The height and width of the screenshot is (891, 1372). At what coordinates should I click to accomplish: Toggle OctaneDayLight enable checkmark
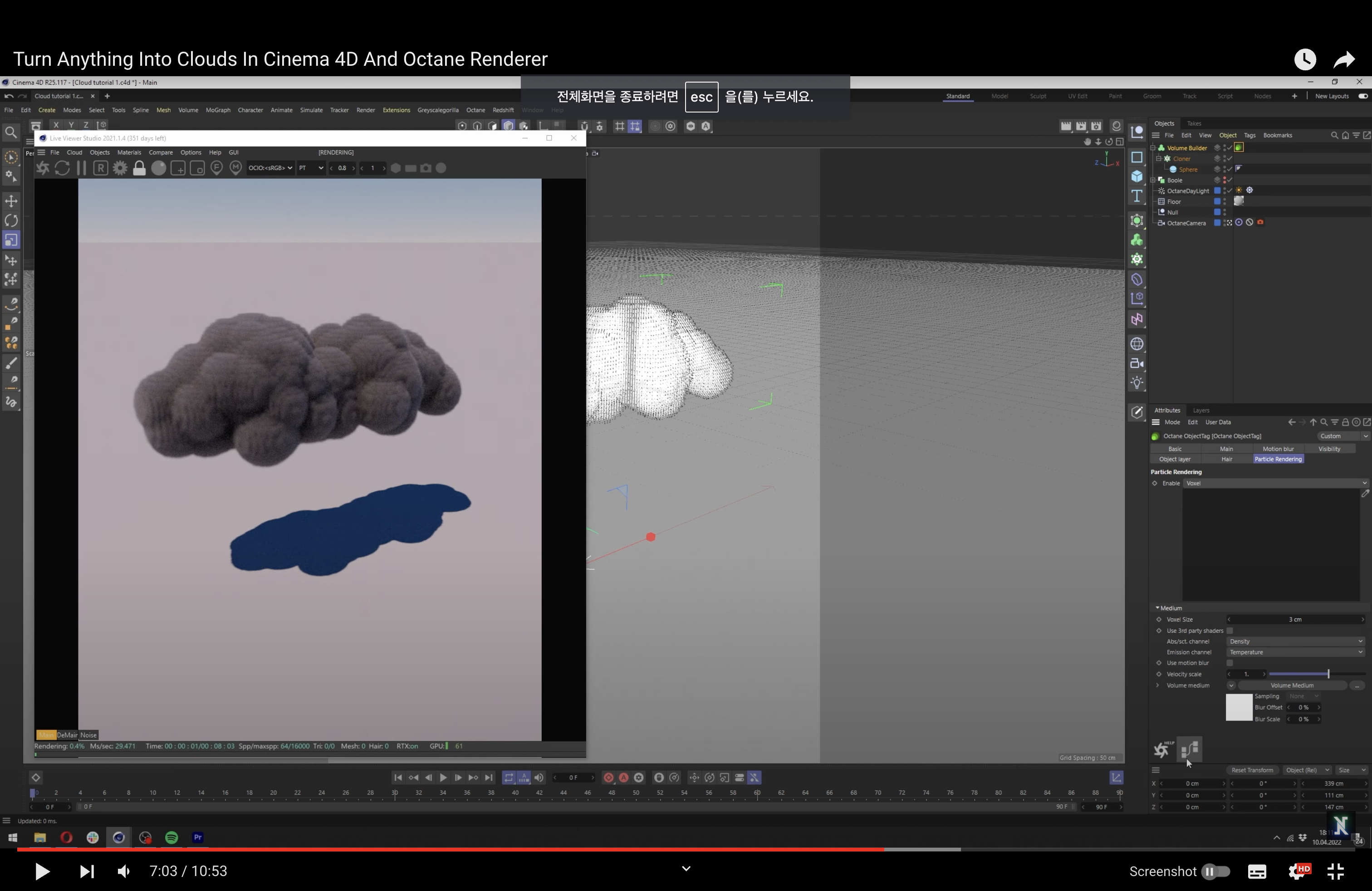[1229, 191]
